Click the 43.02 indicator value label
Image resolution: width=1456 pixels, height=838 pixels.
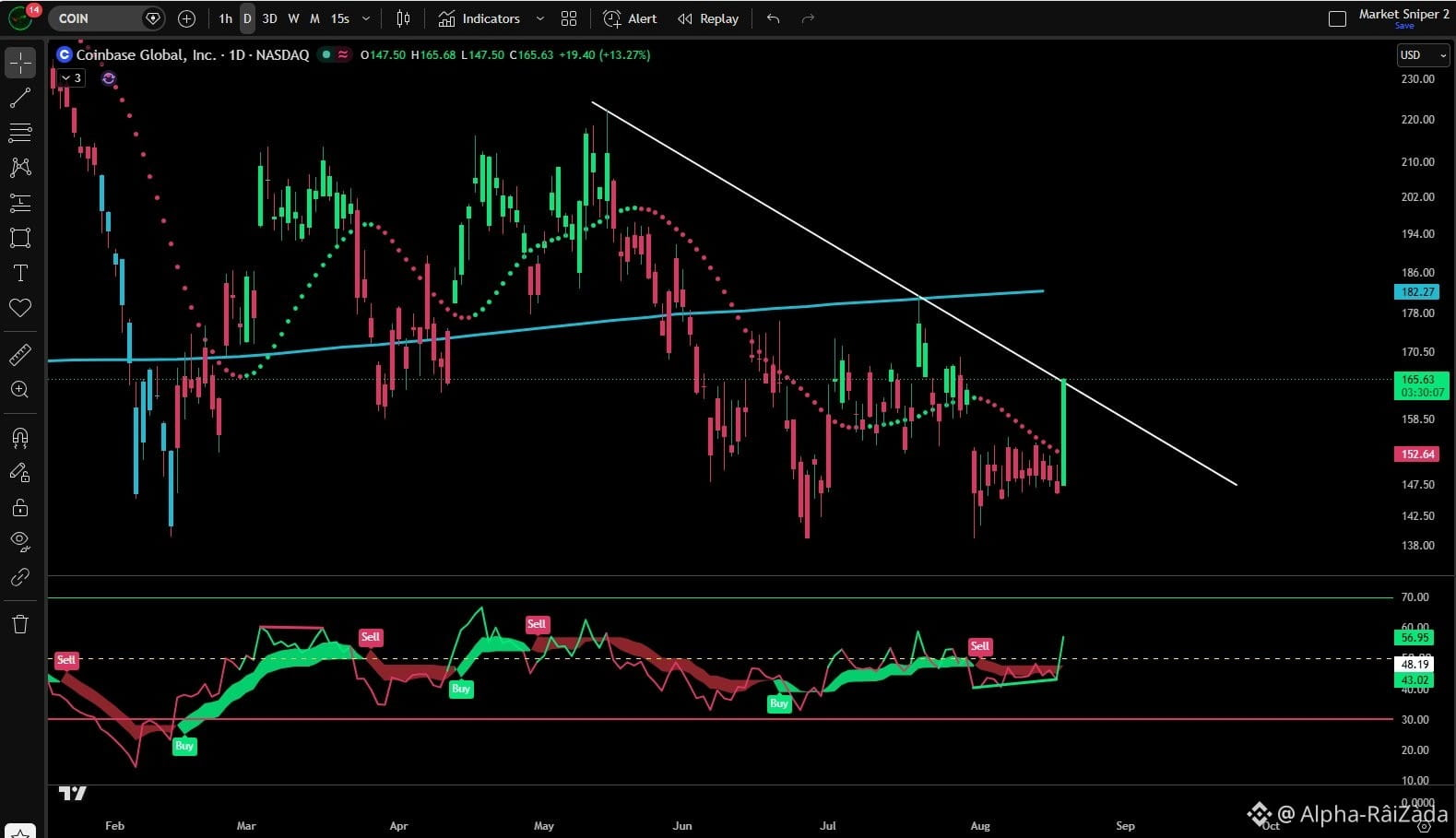tap(1415, 680)
